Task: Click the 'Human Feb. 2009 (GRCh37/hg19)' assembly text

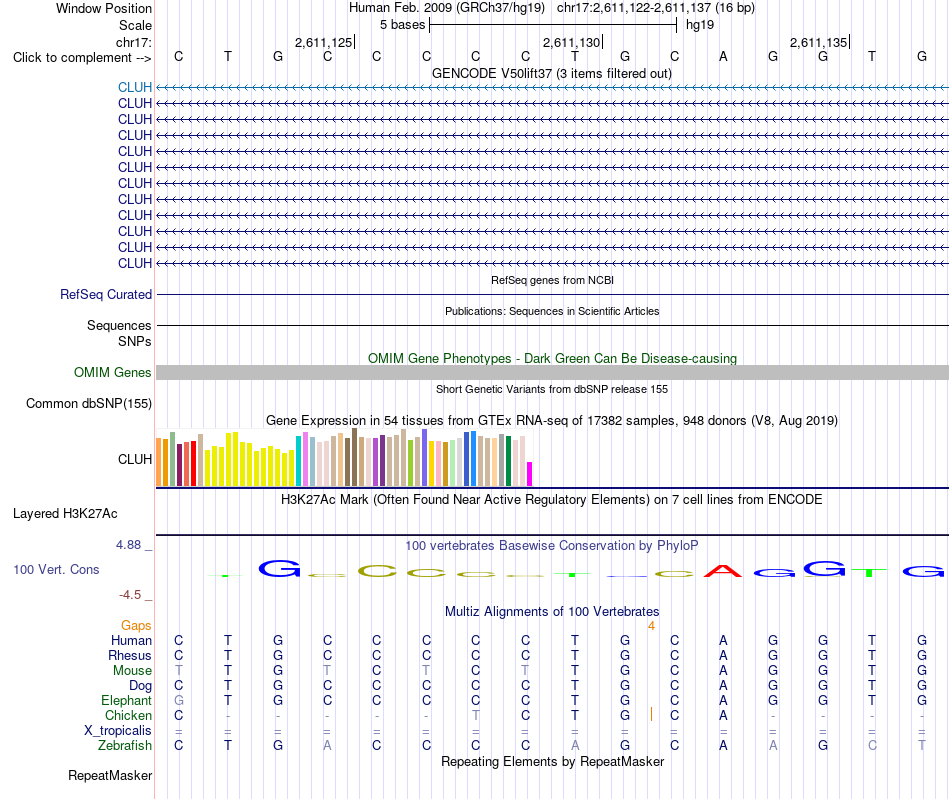Action: pos(447,8)
